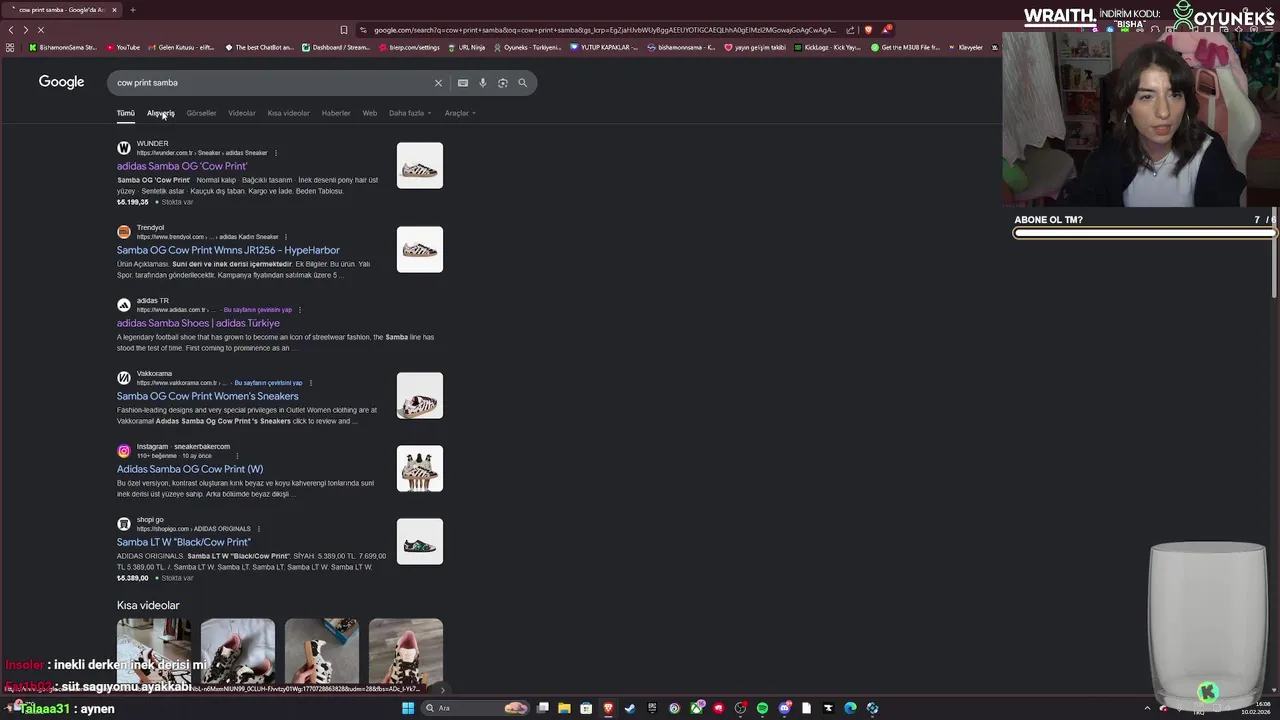
Task: Open the Dashboard / Stream bookmark
Action: 336,47
